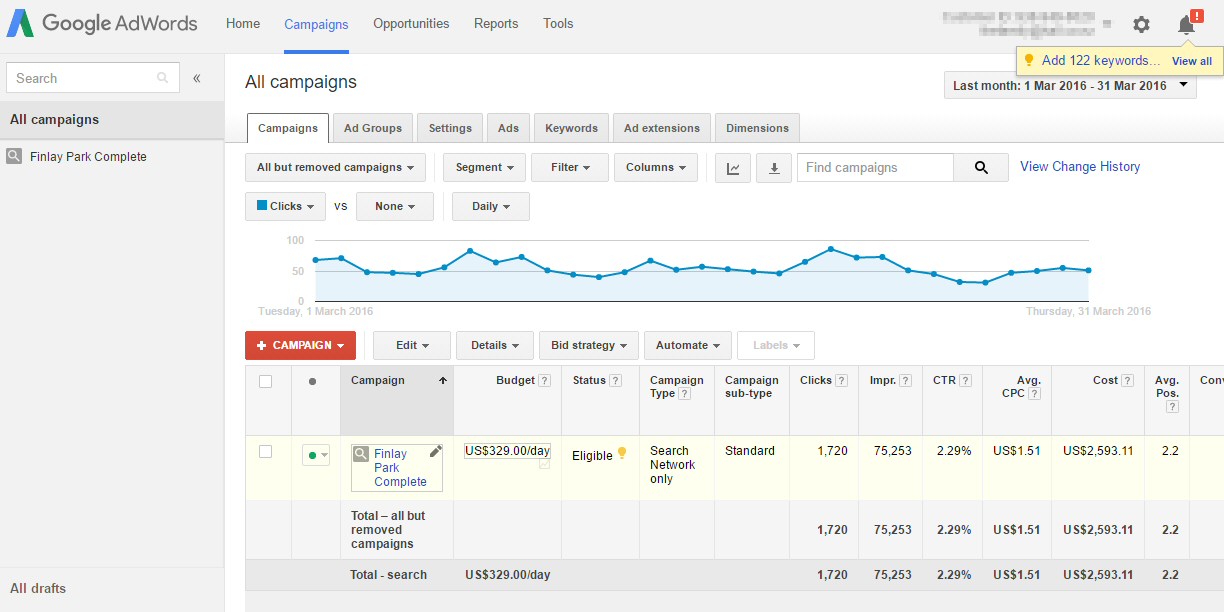Select Finlay Park Complete in the sidebar

coord(88,157)
